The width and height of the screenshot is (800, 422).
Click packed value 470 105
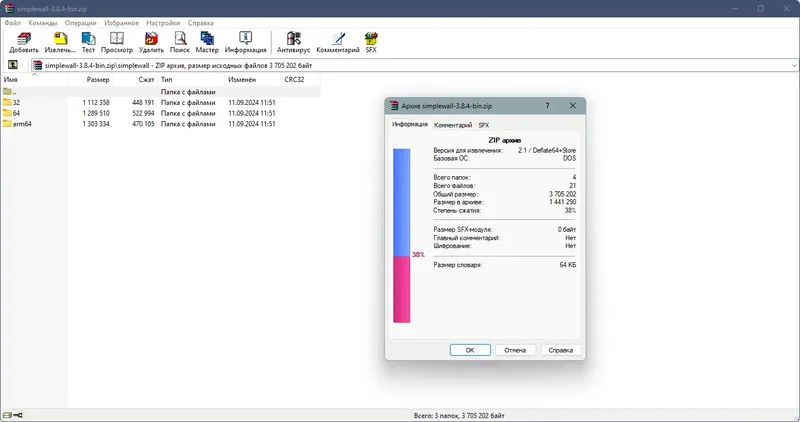pyautogui.click(x=143, y=124)
